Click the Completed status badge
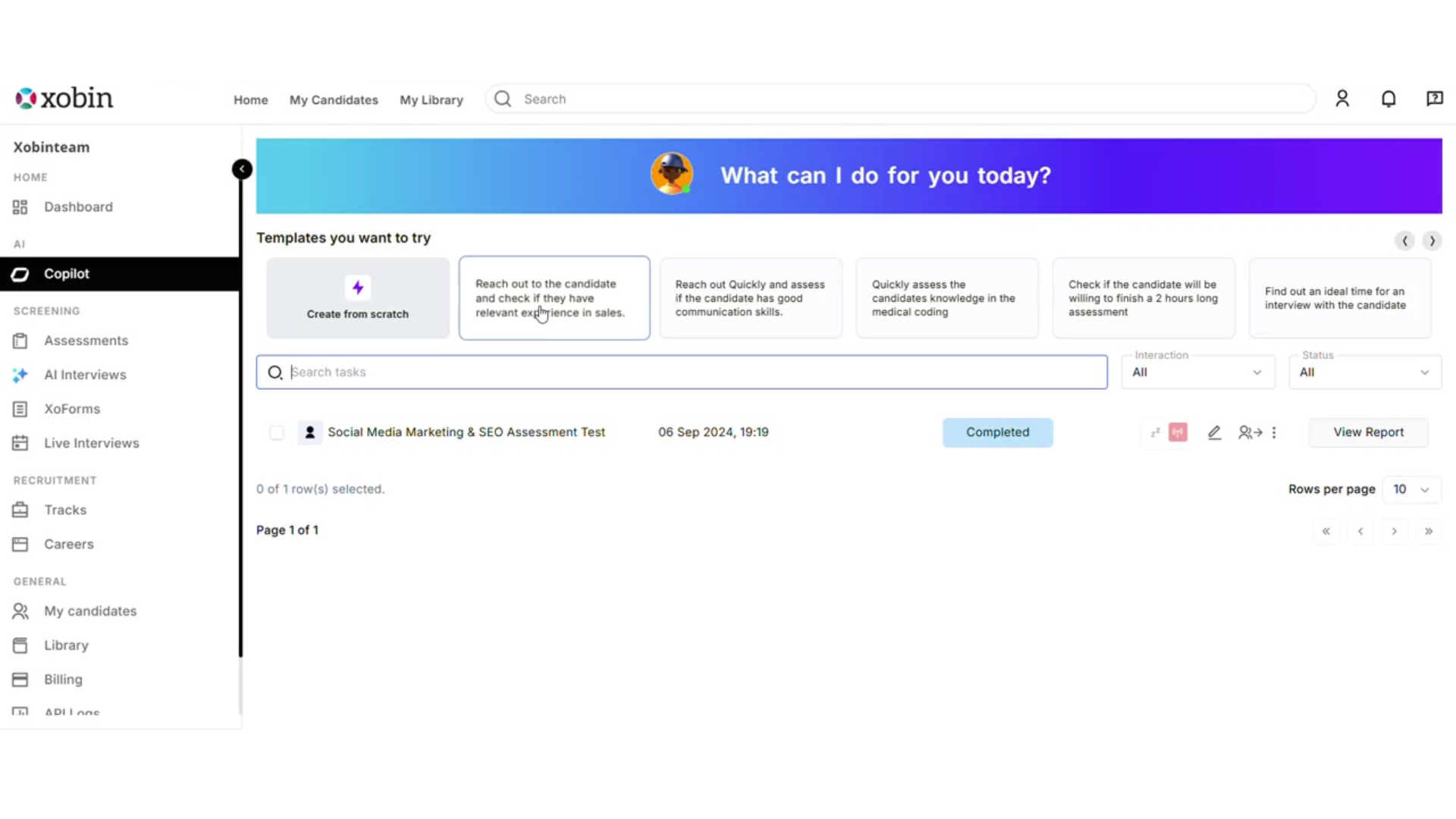Image resolution: width=1456 pixels, height=819 pixels. pyautogui.click(x=997, y=432)
